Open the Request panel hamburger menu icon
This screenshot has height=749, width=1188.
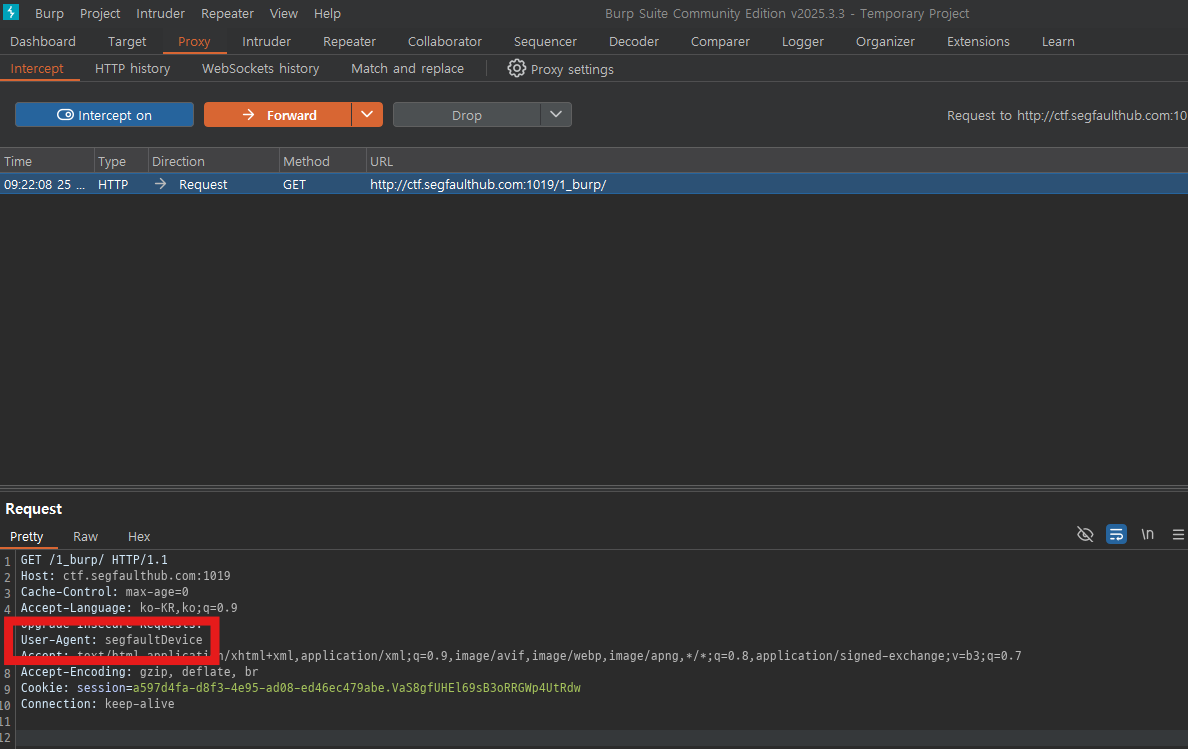click(x=1178, y=535)
